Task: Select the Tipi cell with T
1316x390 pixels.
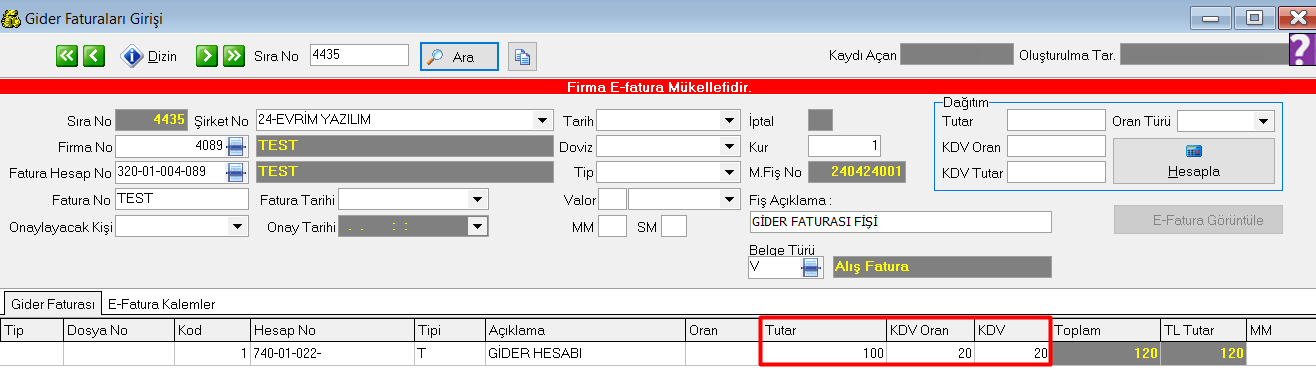Action: 449,353
